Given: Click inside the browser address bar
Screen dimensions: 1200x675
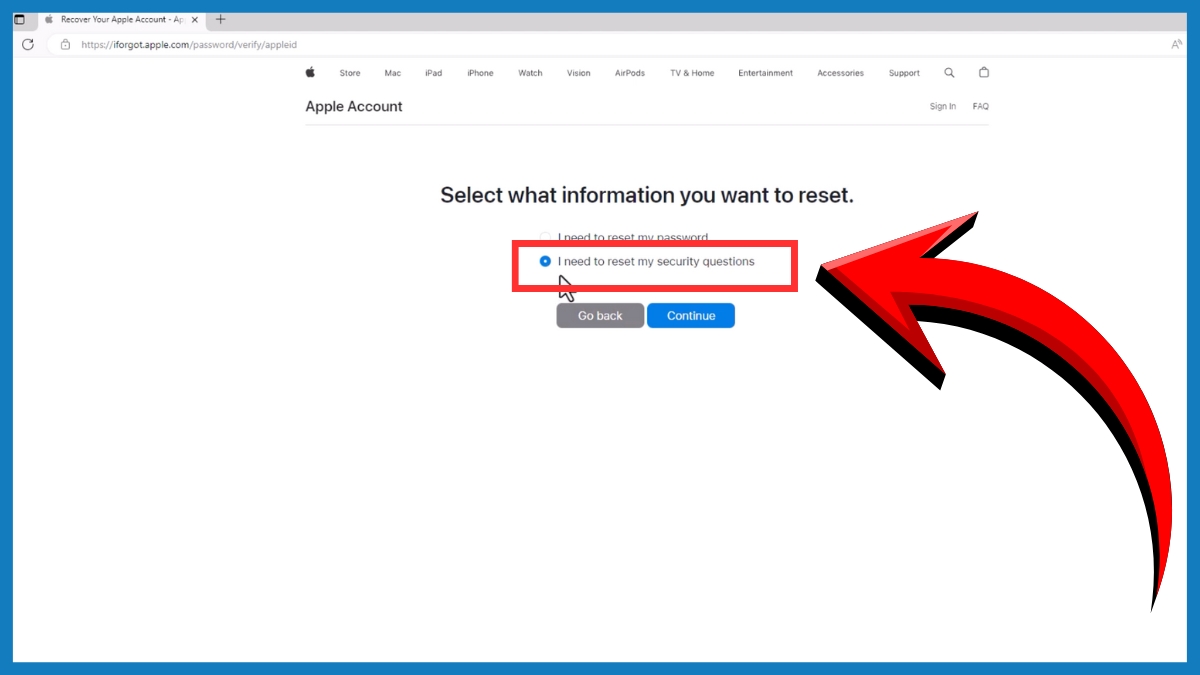Looking at the screenshot, I should (x=400, y=44).
